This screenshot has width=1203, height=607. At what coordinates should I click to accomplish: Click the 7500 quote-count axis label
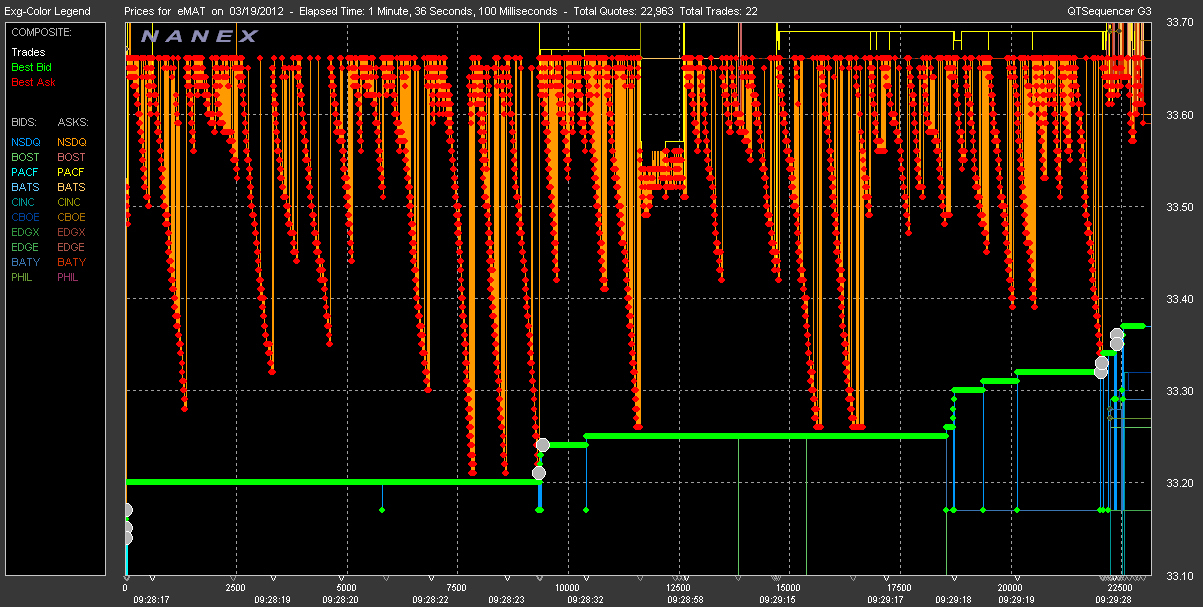pyautogui.click(x=457, y=588)
